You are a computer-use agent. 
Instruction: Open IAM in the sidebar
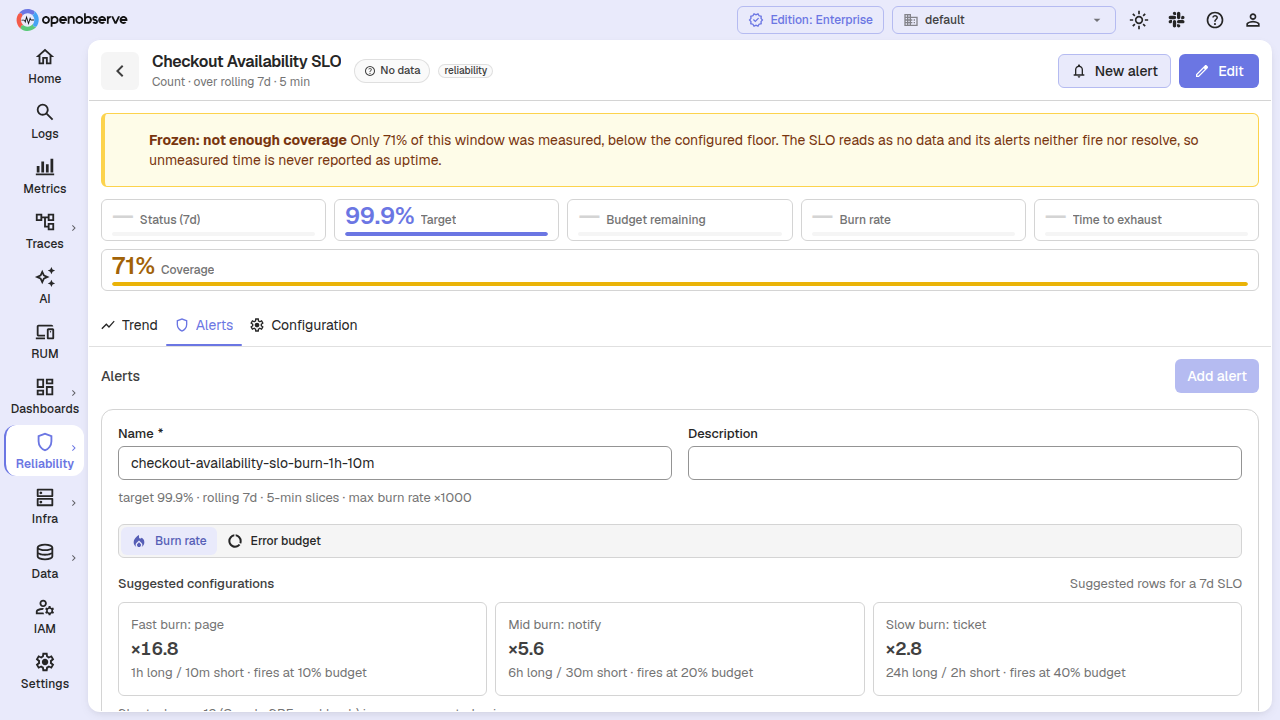click(44, 616)
